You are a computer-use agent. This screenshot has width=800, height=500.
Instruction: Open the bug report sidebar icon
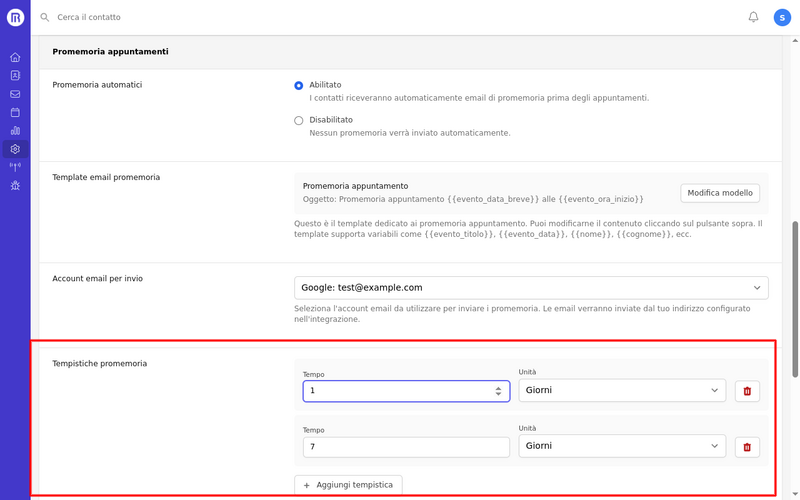(15, 185)
